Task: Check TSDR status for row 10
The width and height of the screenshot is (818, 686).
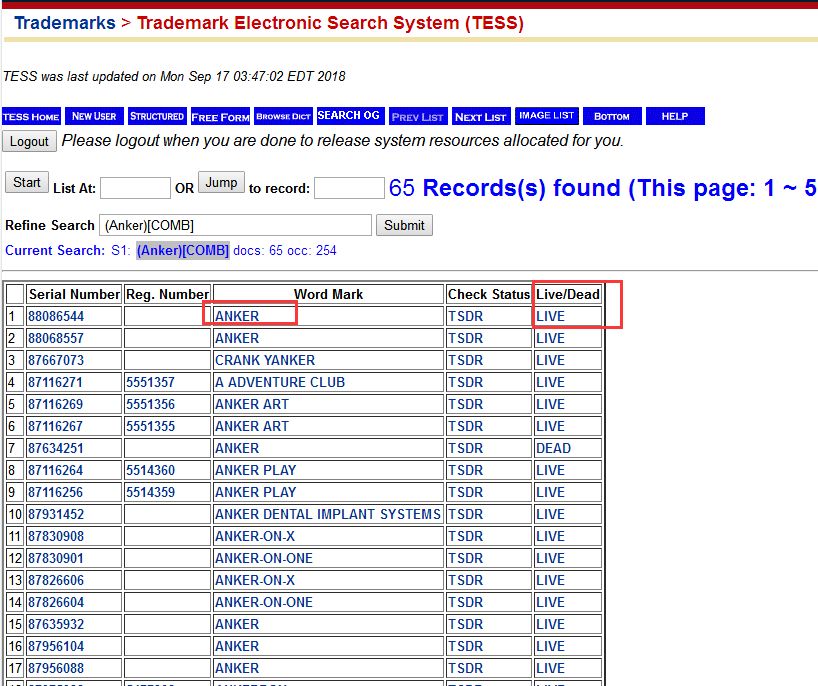Action: tap(466, 514)
